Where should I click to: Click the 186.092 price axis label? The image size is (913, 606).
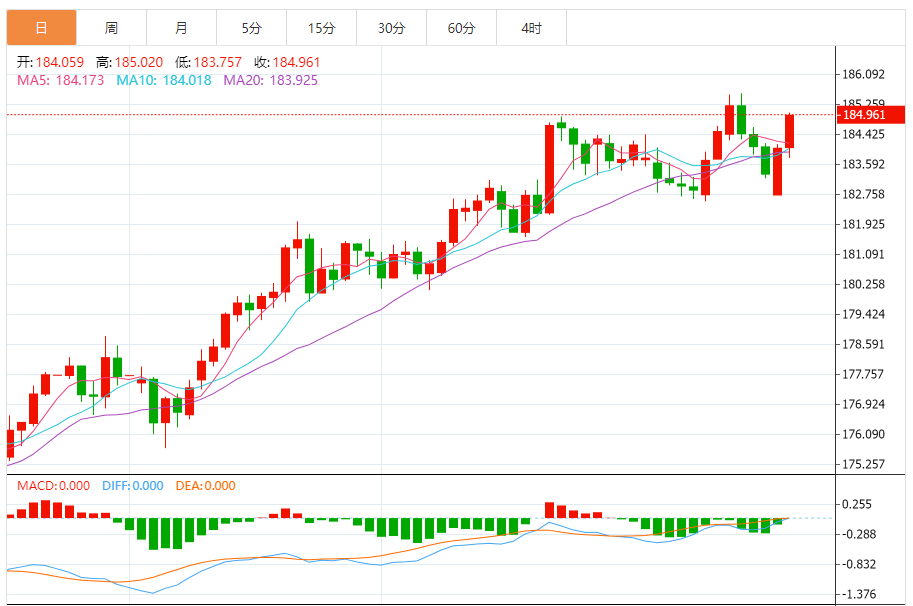[x=864, y=75]
